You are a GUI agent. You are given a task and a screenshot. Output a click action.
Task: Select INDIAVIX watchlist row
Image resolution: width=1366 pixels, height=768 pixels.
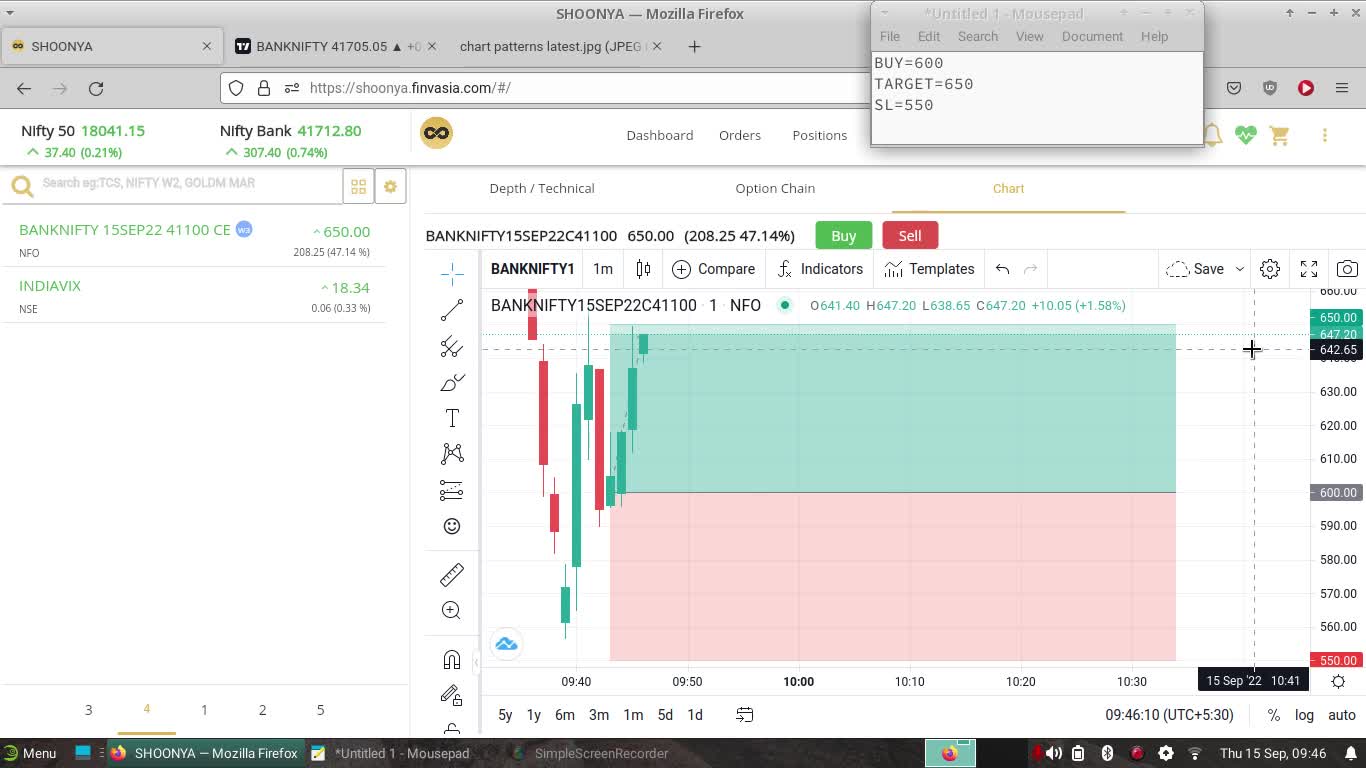click(x=195, y=296)
